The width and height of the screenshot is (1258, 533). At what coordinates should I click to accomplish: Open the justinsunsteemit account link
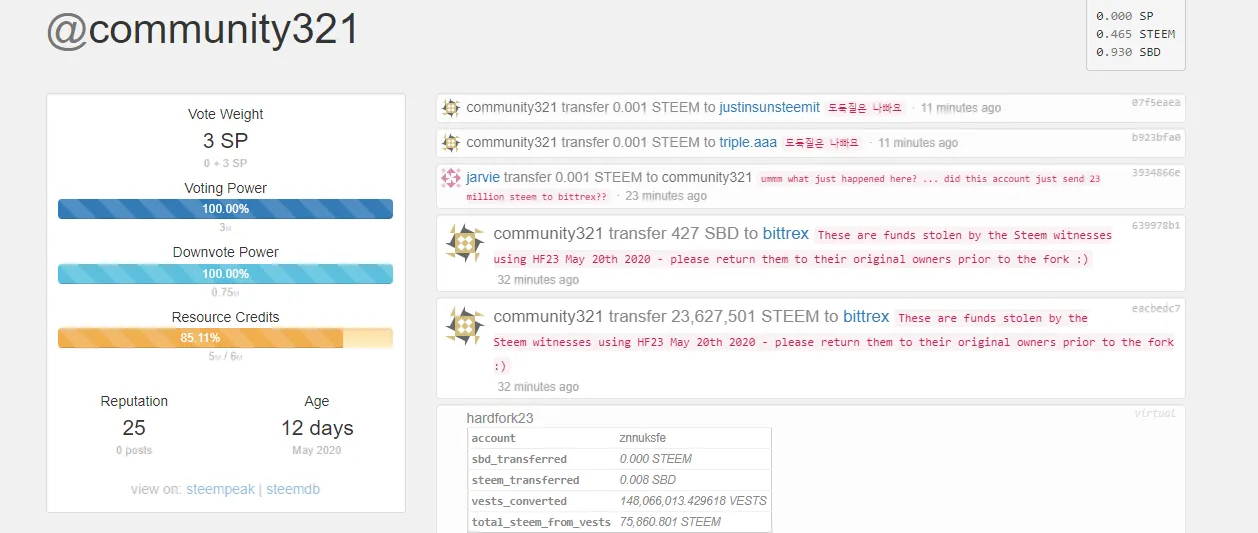tap(769, 107)
